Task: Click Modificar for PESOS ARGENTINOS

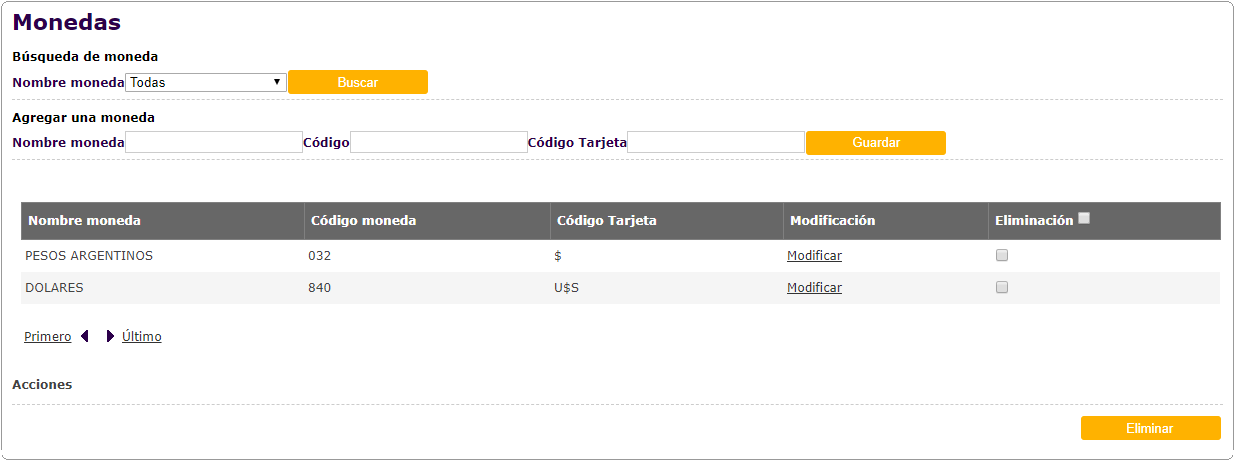Action: pyautogui.click(x=814, y=256)
